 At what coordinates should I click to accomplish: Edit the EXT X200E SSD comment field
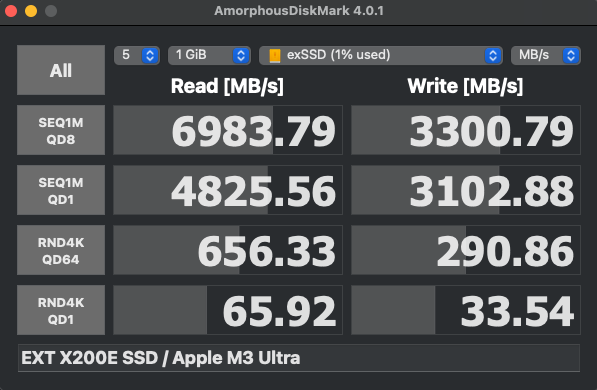tap(298, 358)
